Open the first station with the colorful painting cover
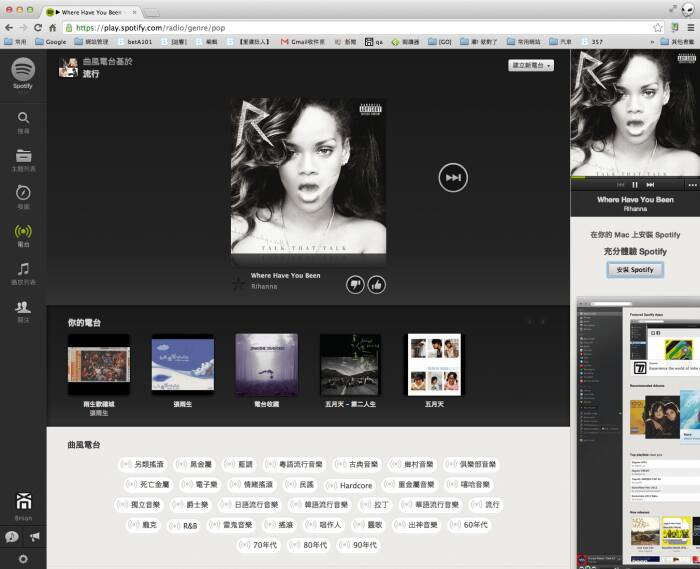Image resolution: width=700 pixels, height=569 pixels. click(x=99, y=365)
